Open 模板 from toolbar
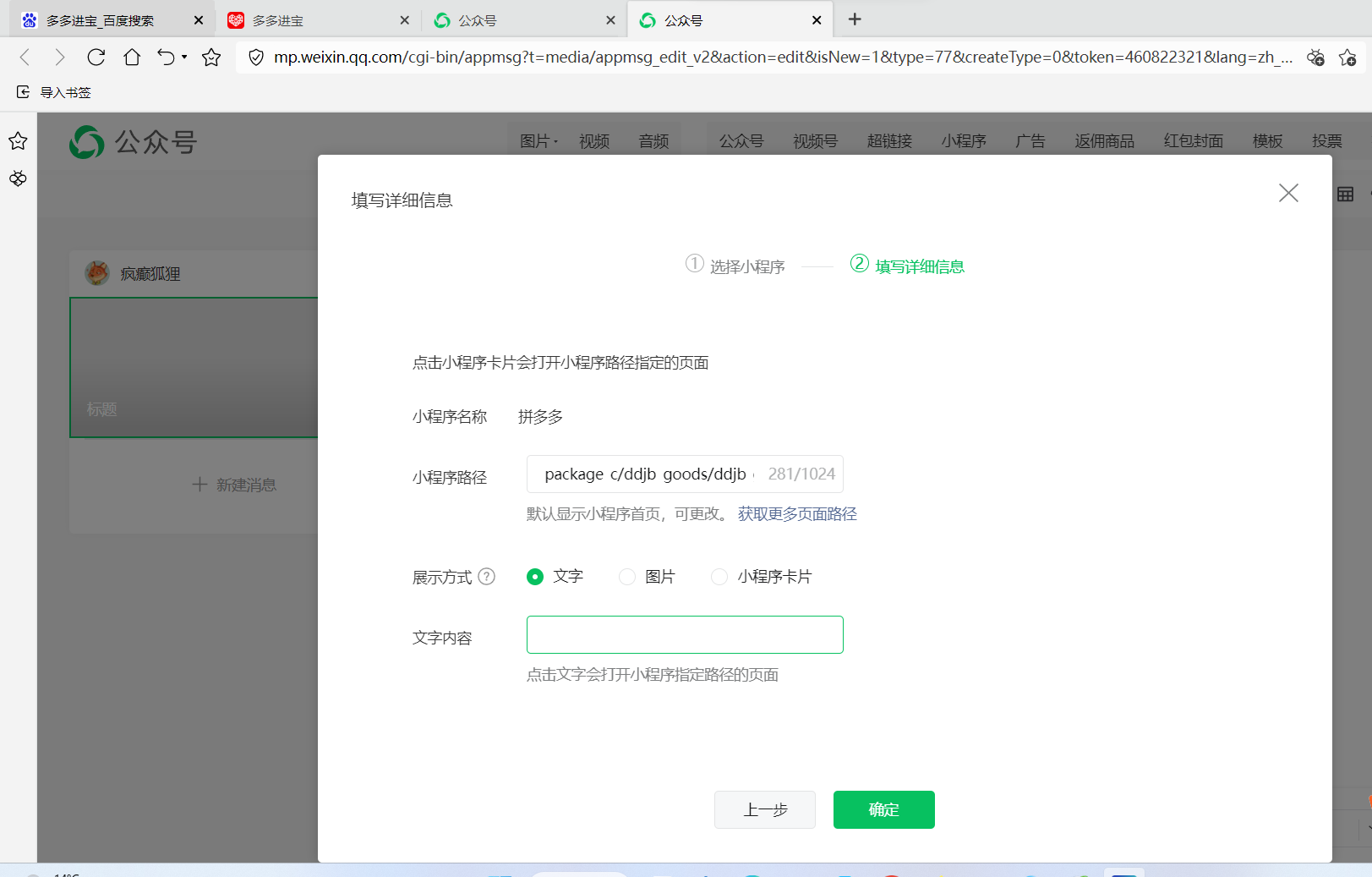This screenshot has height=877, width=1372. click(x=1268, y=141)
